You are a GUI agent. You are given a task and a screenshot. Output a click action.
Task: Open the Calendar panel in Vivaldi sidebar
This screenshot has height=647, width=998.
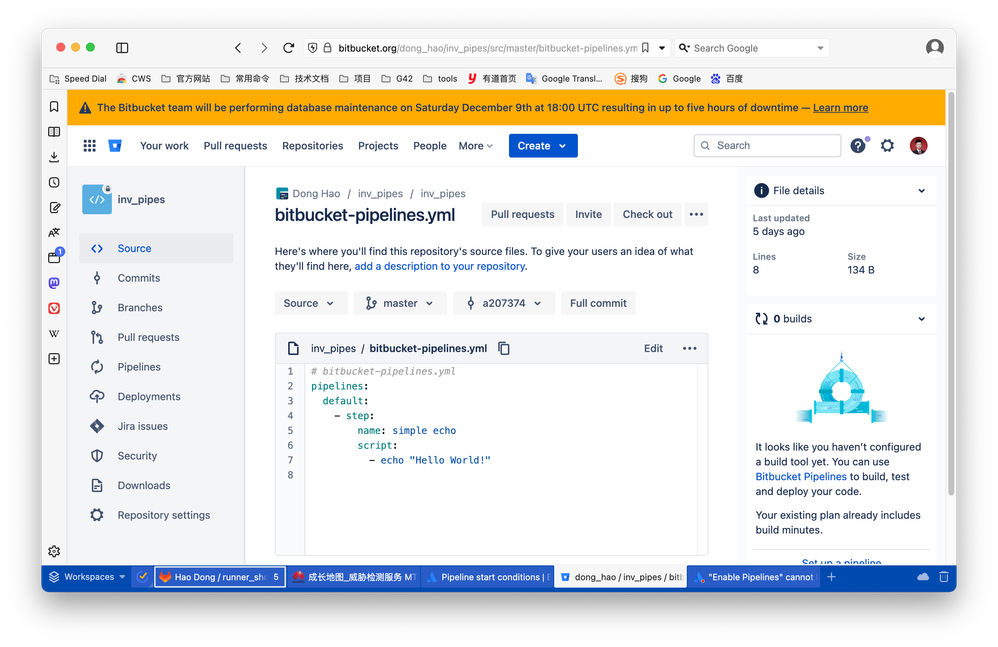[x=55, y=256]
